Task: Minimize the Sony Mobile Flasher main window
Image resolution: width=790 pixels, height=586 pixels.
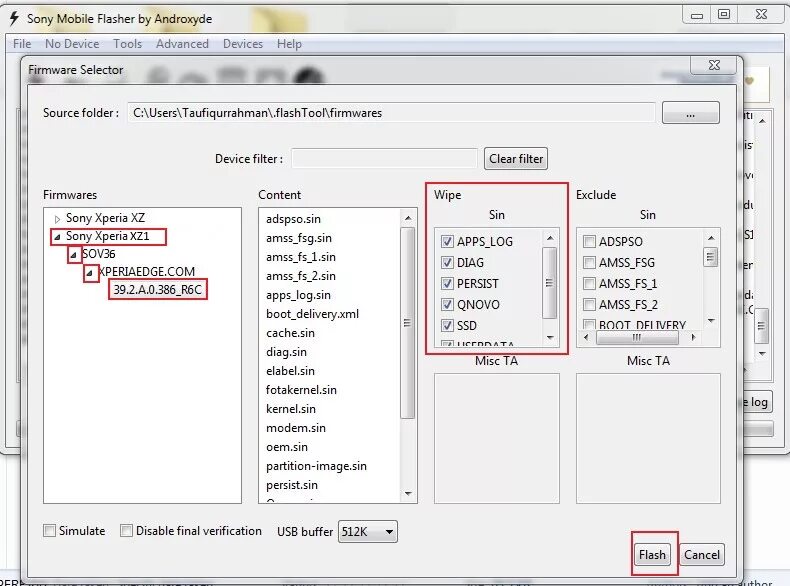Action: point(697,16)
